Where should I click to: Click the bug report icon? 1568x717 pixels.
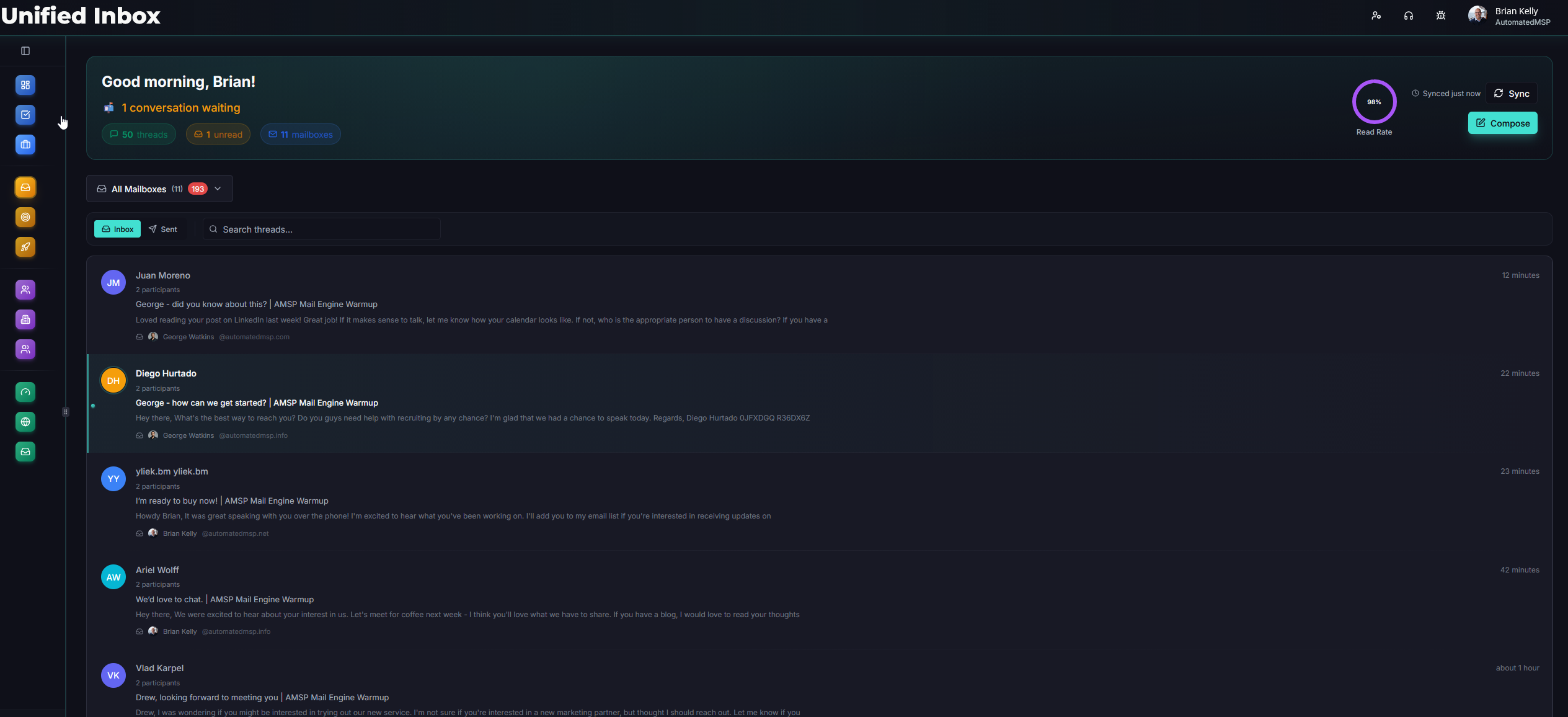pyautogui.click(x=1441, y=16)
